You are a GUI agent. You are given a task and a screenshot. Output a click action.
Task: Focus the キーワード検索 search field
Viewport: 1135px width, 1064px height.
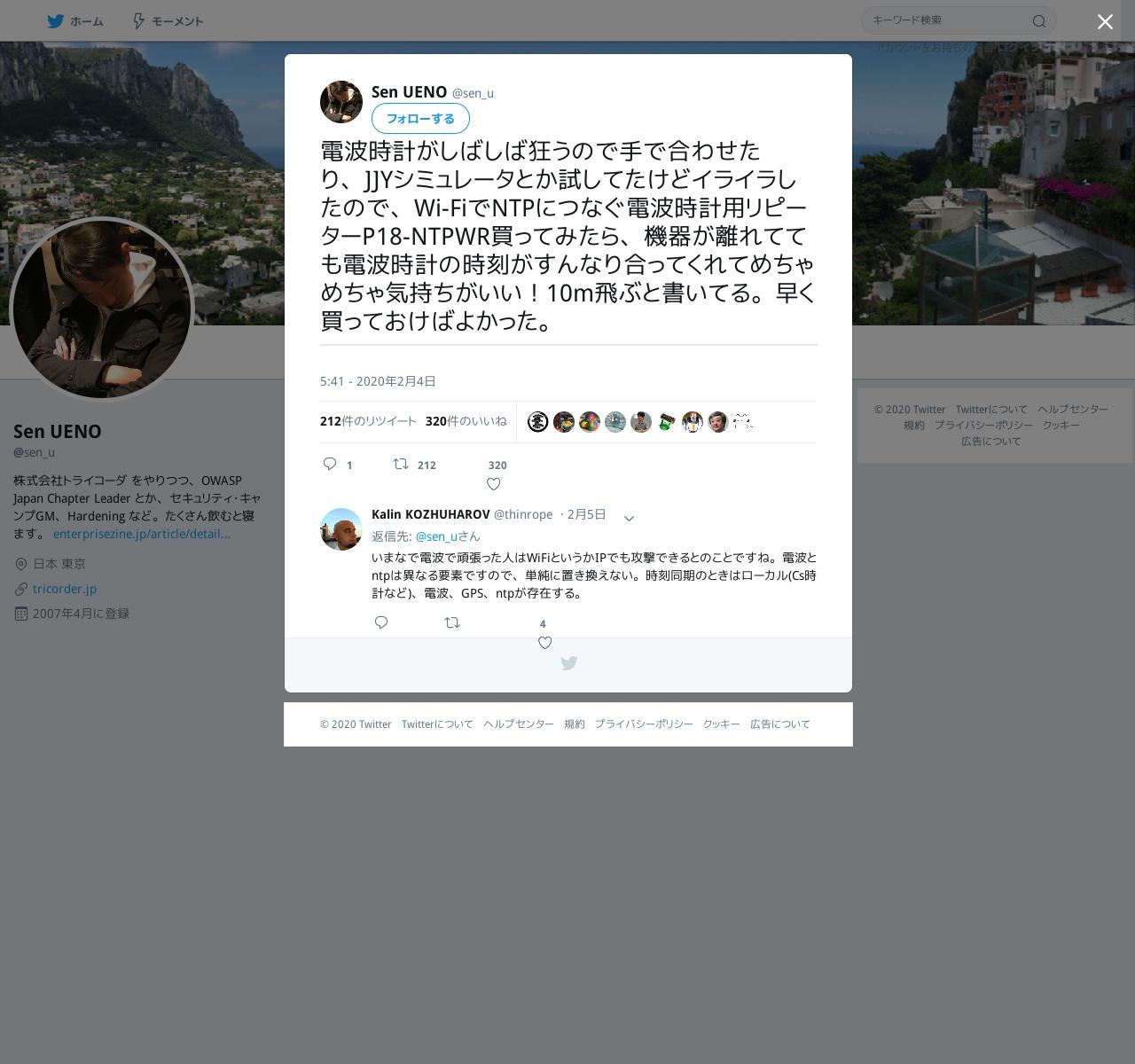click(x=949, y=20)
